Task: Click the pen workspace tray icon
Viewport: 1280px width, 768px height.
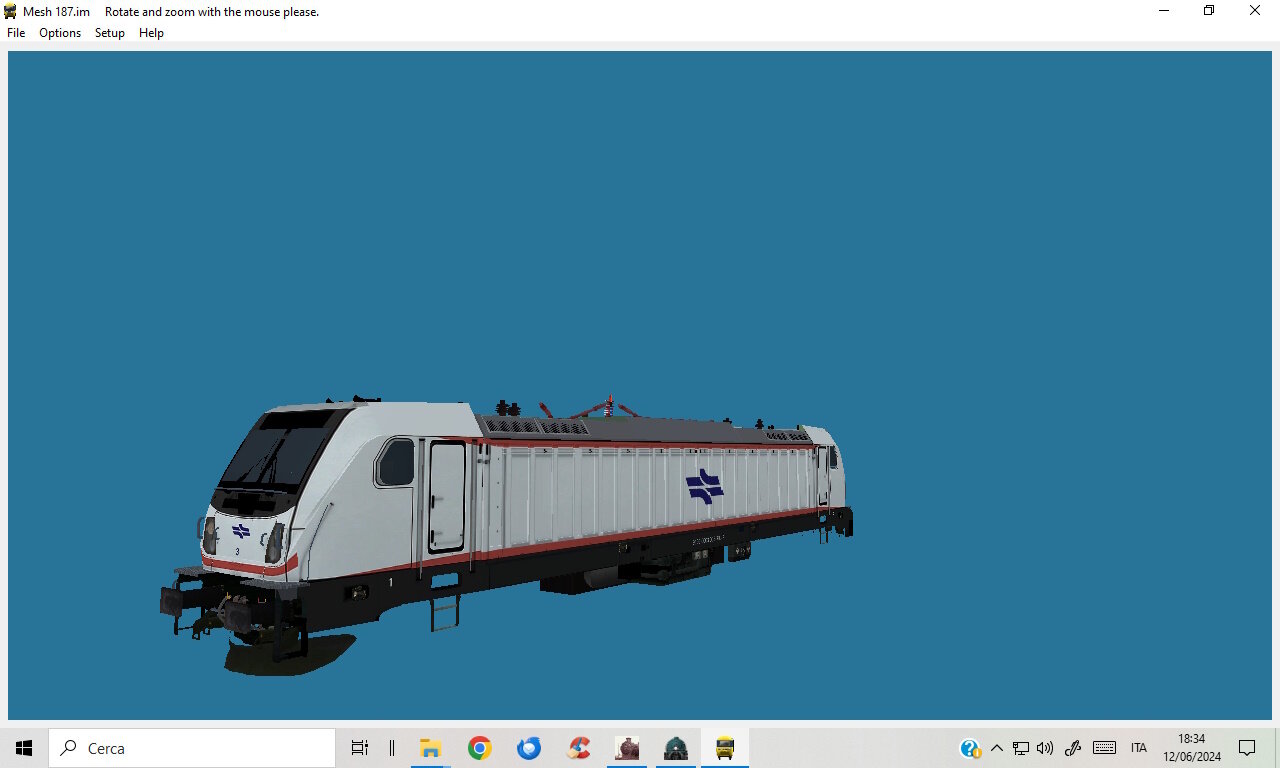Action: pos(1074,748)
